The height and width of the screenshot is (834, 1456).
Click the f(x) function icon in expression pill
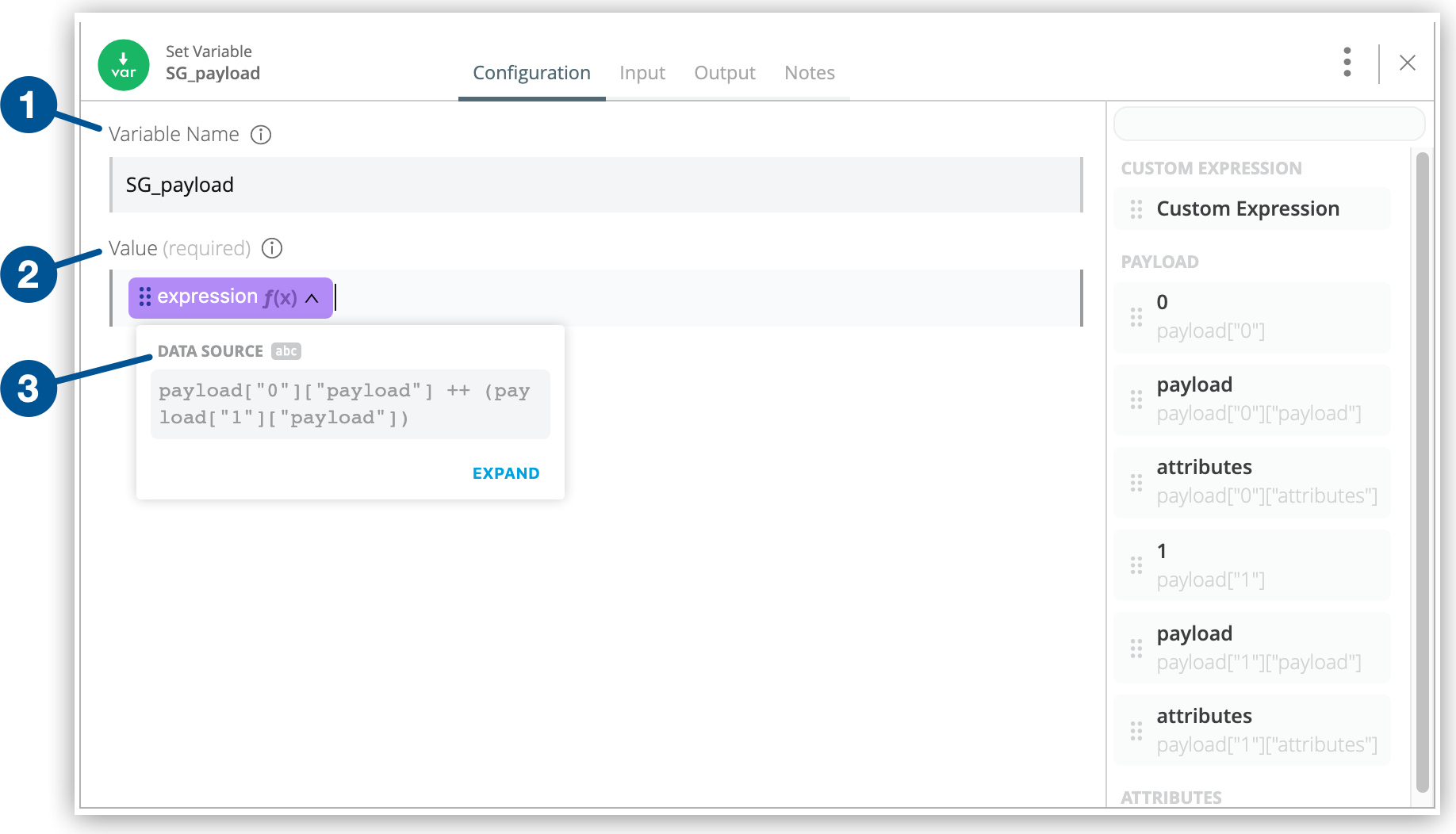coord(280,298)
